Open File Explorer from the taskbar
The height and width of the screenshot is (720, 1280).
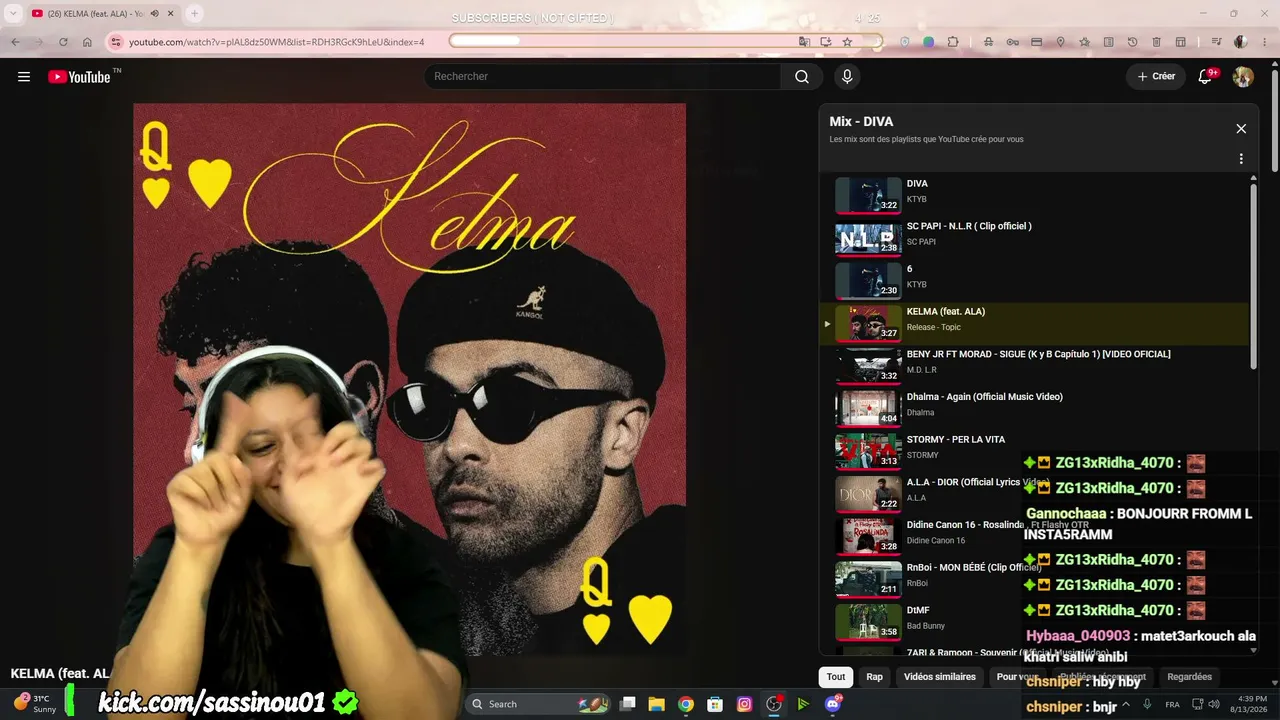(x=657, y=704)
